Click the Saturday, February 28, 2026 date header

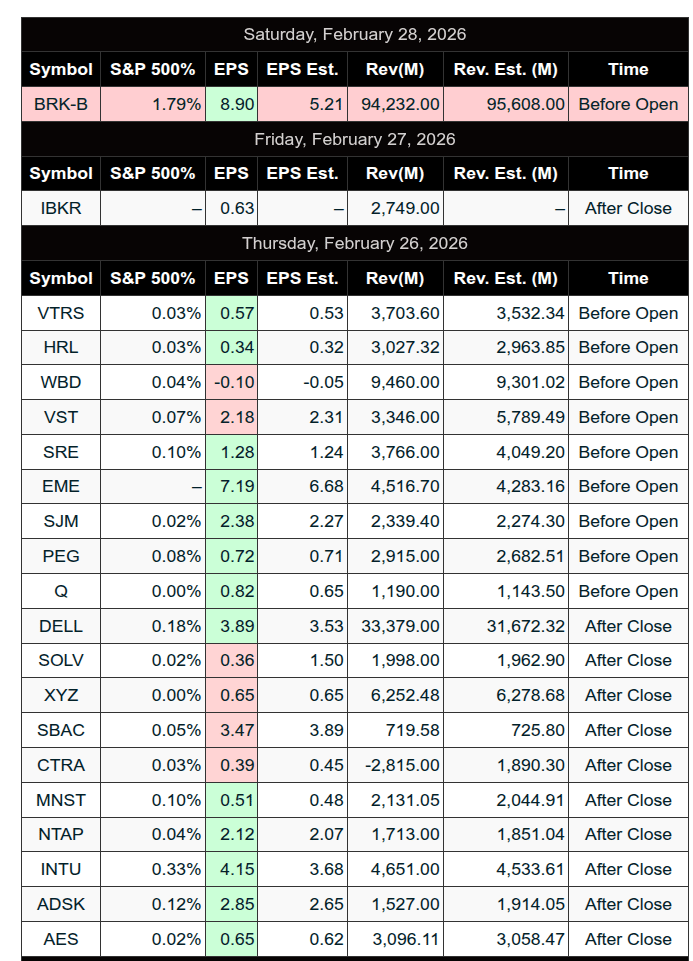pyautogui.click(x=355, y=34)
